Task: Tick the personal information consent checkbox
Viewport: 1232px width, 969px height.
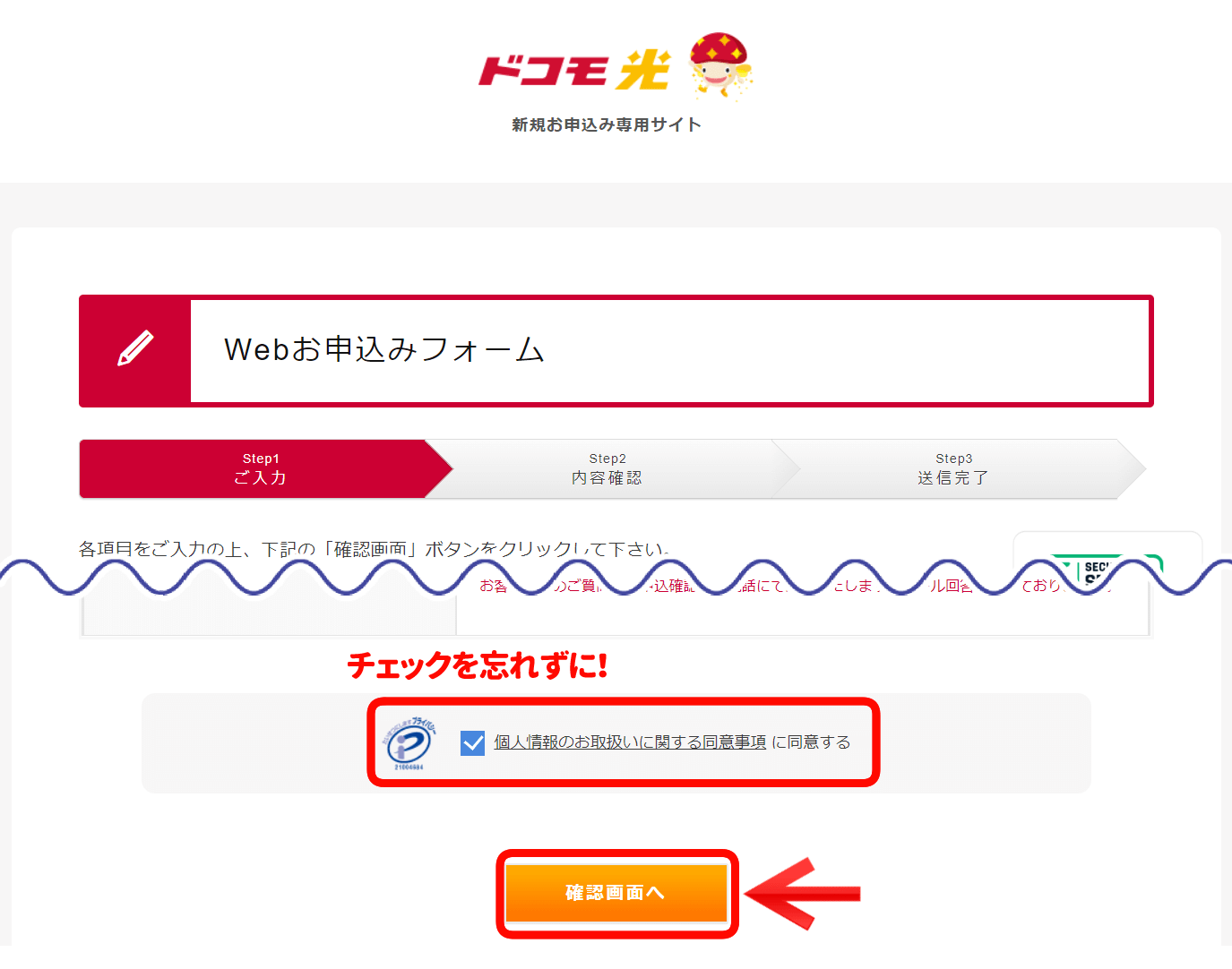Action: click(x=472, y=742)
